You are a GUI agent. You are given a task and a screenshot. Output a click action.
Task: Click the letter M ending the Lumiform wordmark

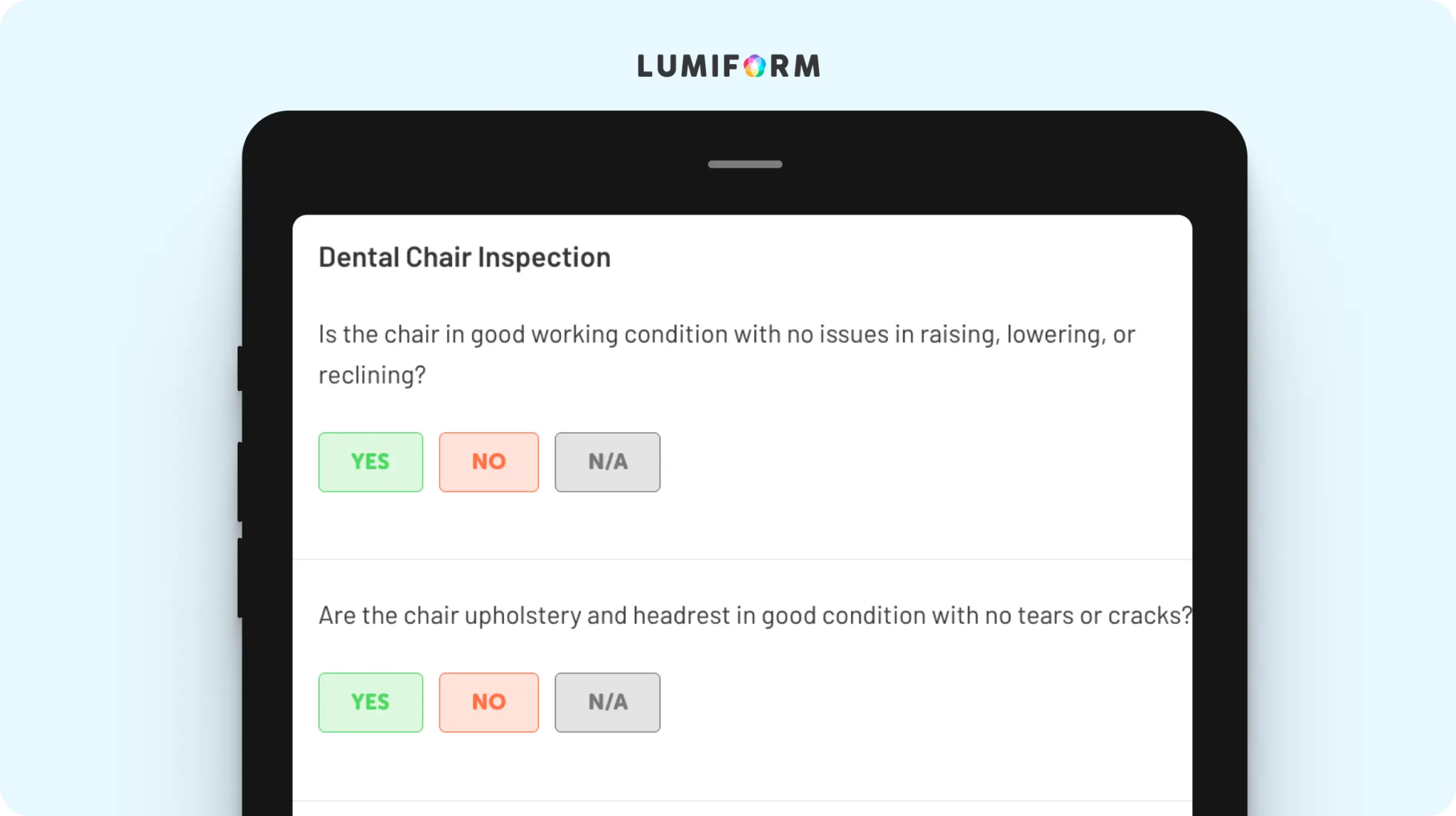(x=808, y=66)
